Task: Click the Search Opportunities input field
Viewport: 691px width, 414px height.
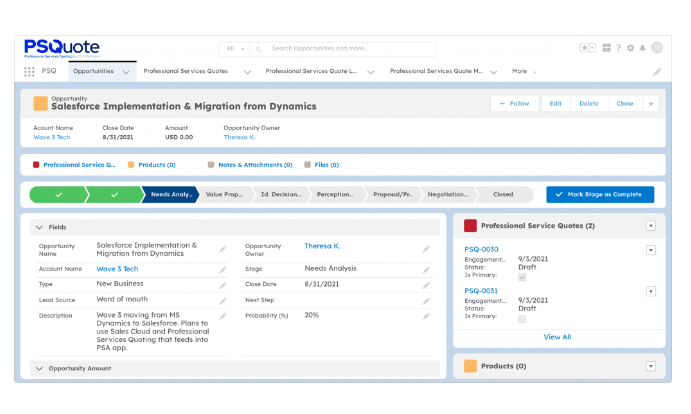Action: (352, 48)
